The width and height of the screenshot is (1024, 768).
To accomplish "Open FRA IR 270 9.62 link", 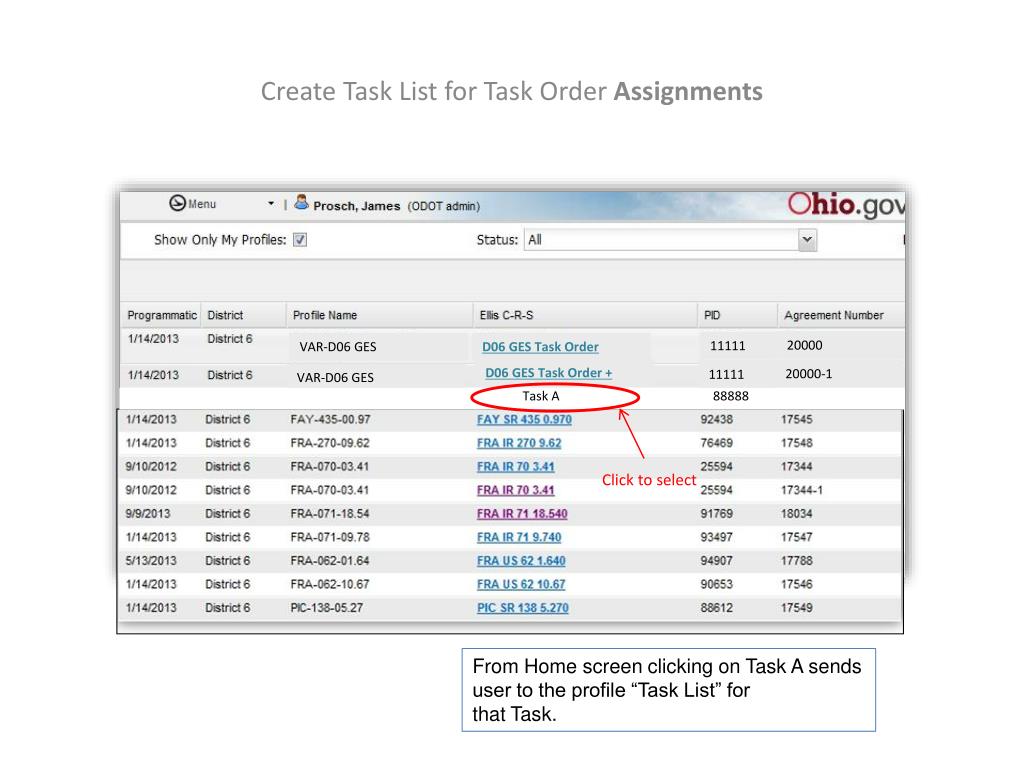I will [519, 443].
